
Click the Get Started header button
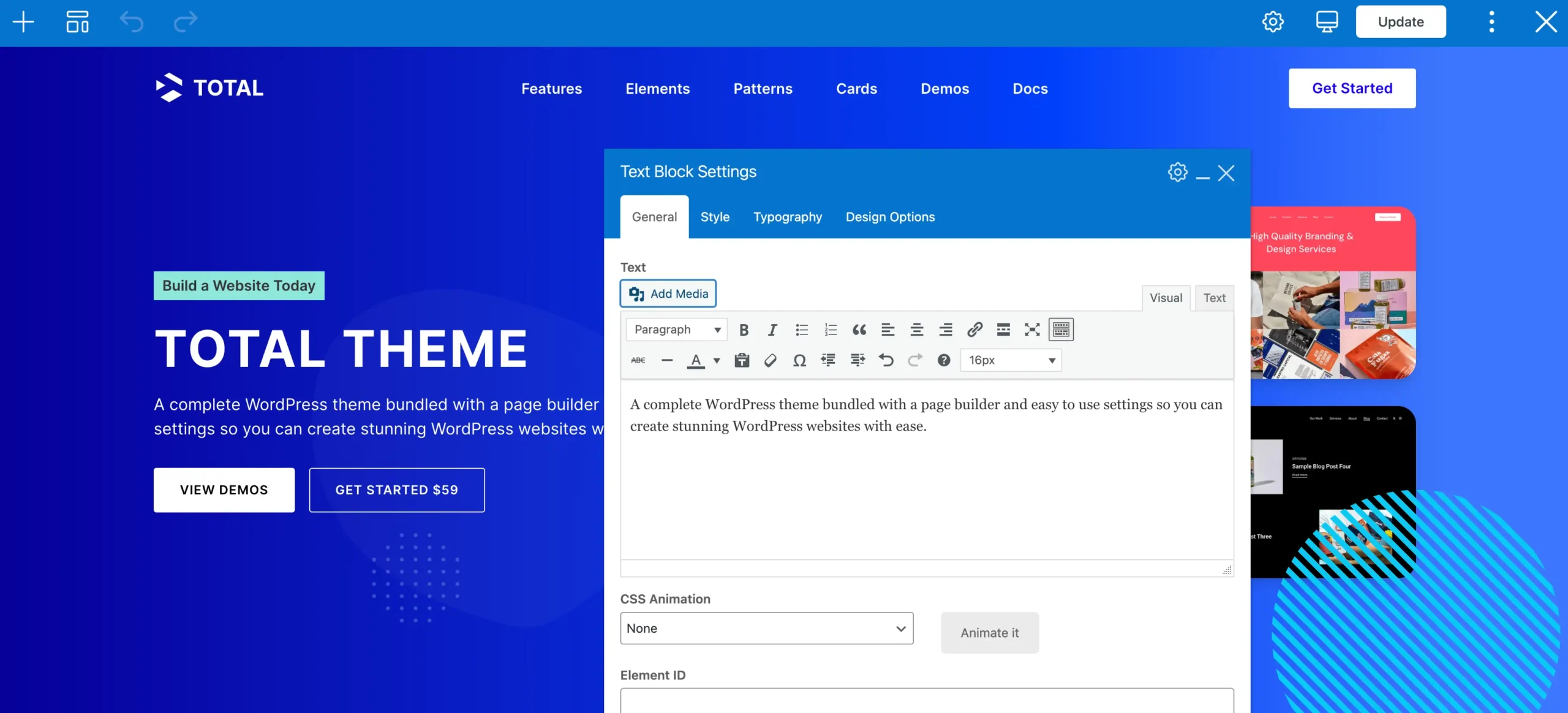[x=1352, y=88]
